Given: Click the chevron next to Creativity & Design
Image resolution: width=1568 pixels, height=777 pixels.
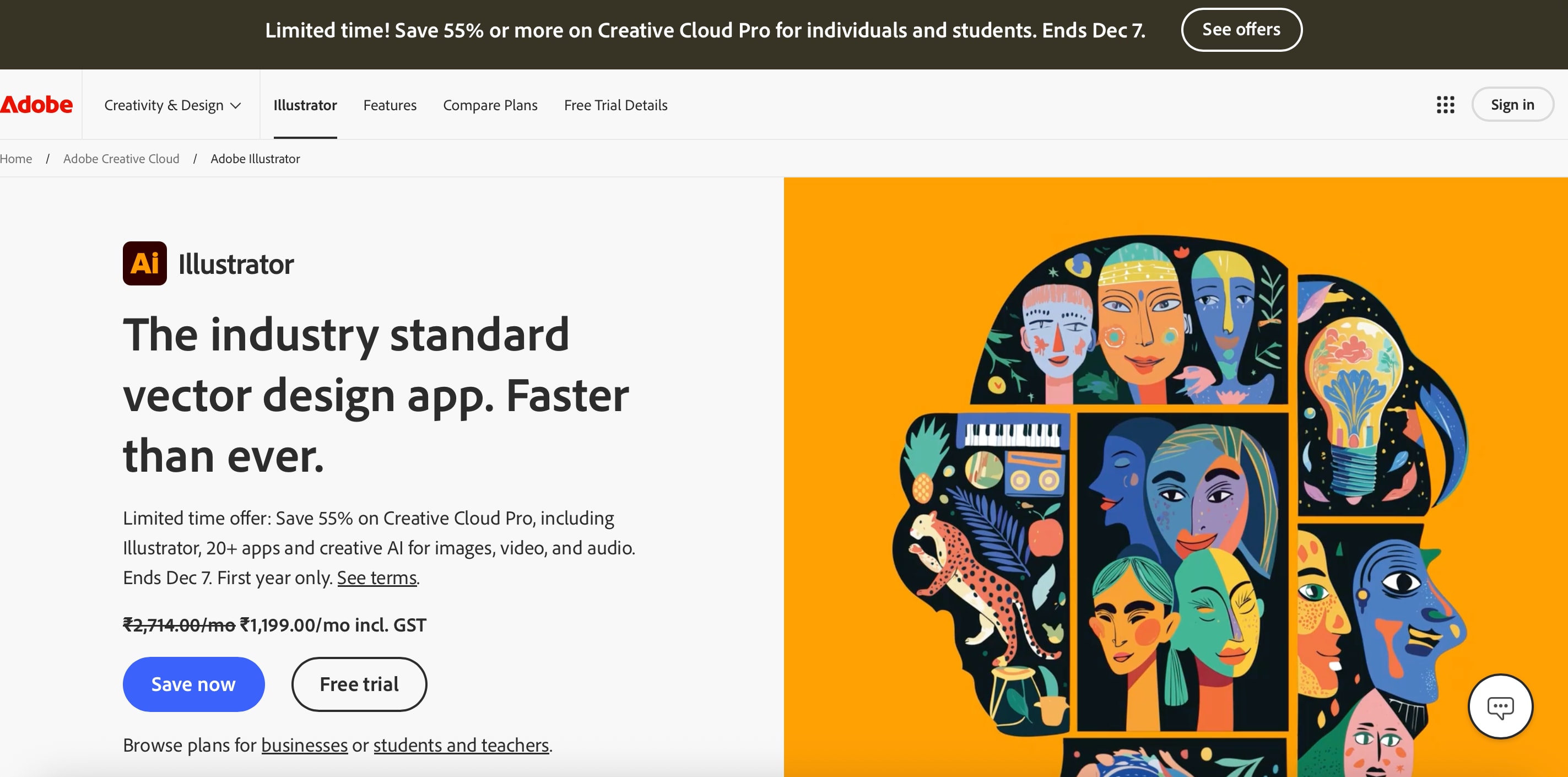Looking at the screenshot, I should coord(236,106).
